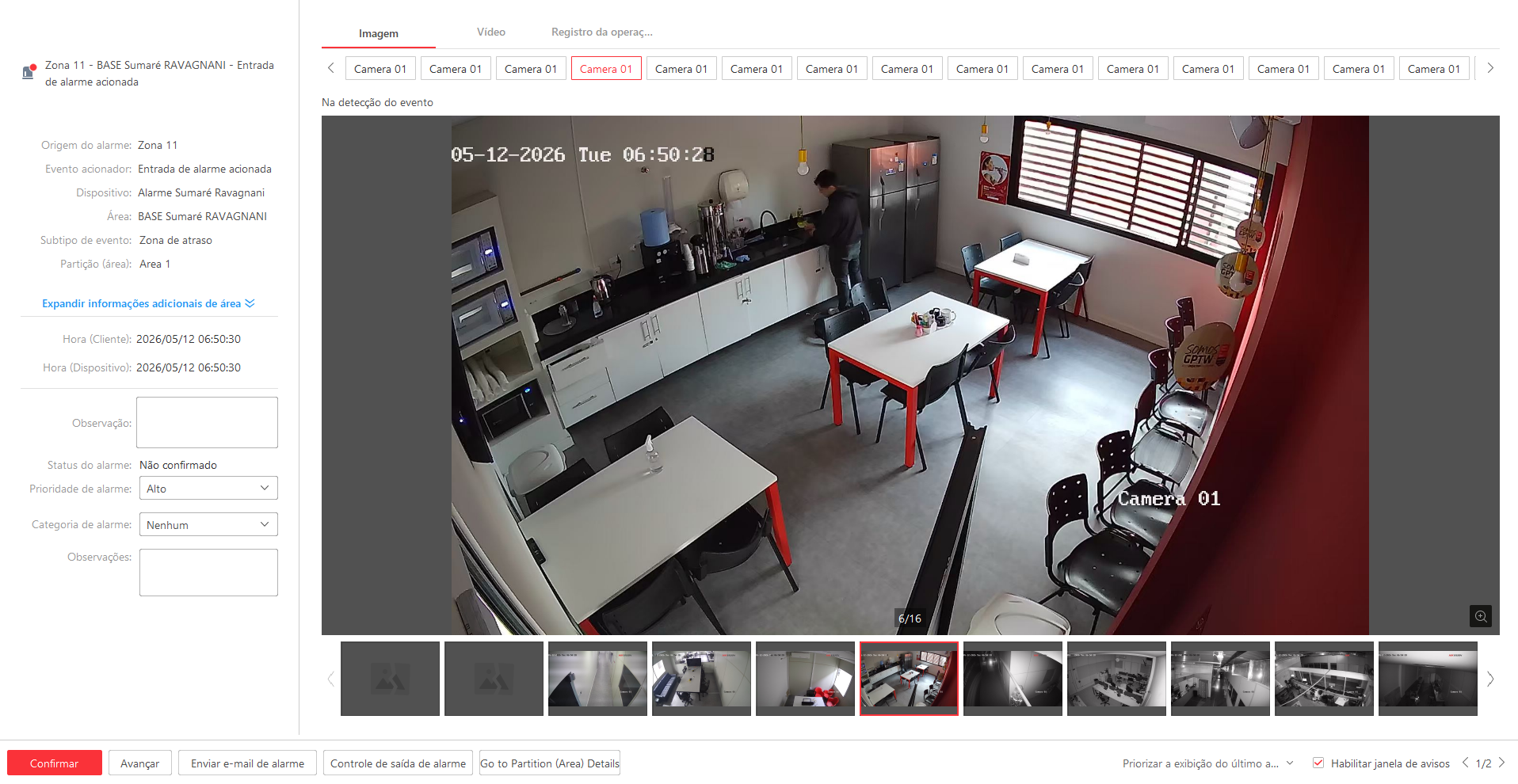This screenshot has width=1518, height=784.
Task: Click Dispositivo value Alarme Sumaré Ravagnani
Action: (x=201, y=192)
